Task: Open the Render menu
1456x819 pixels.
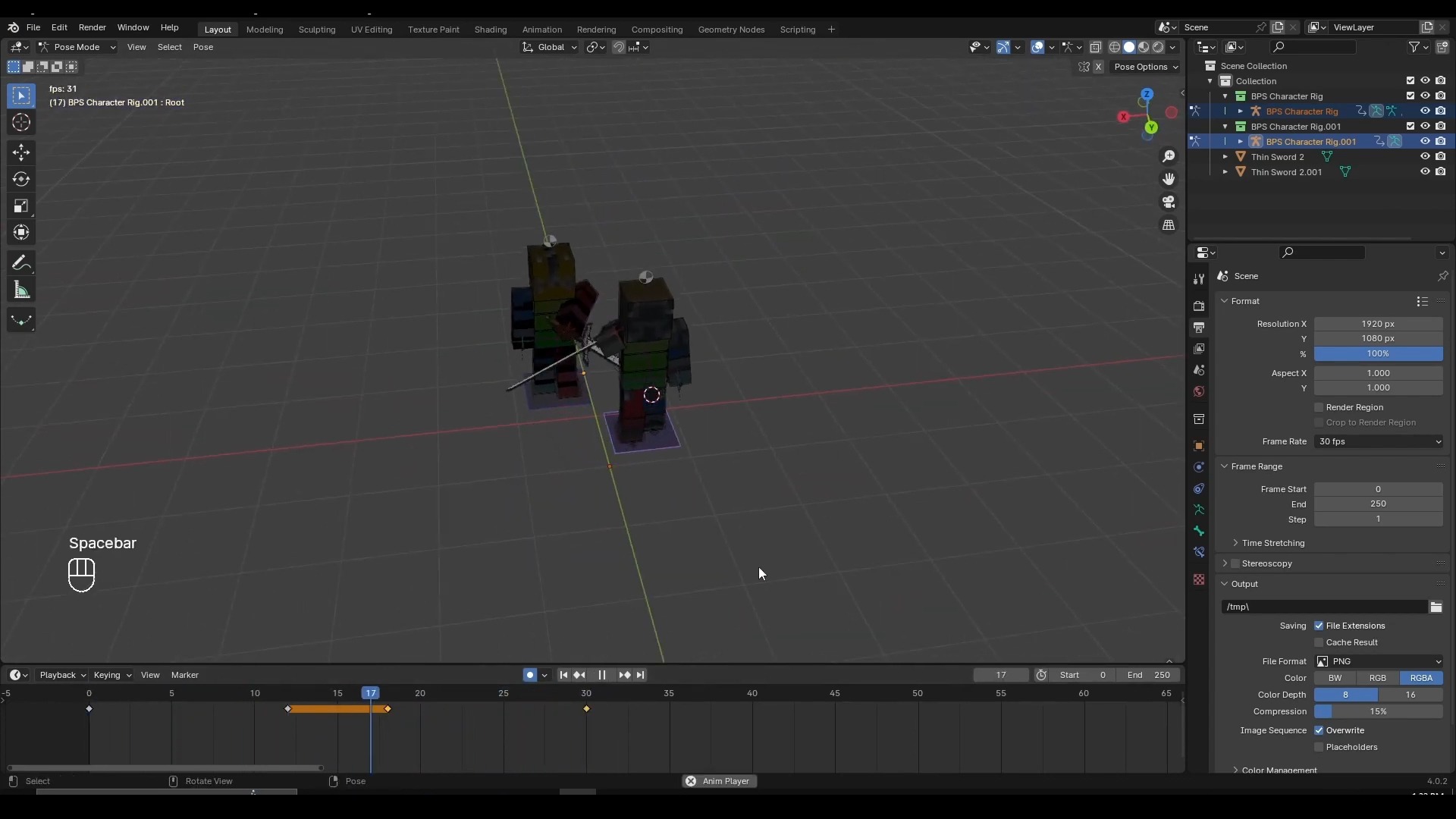Action: coord(92,27)
